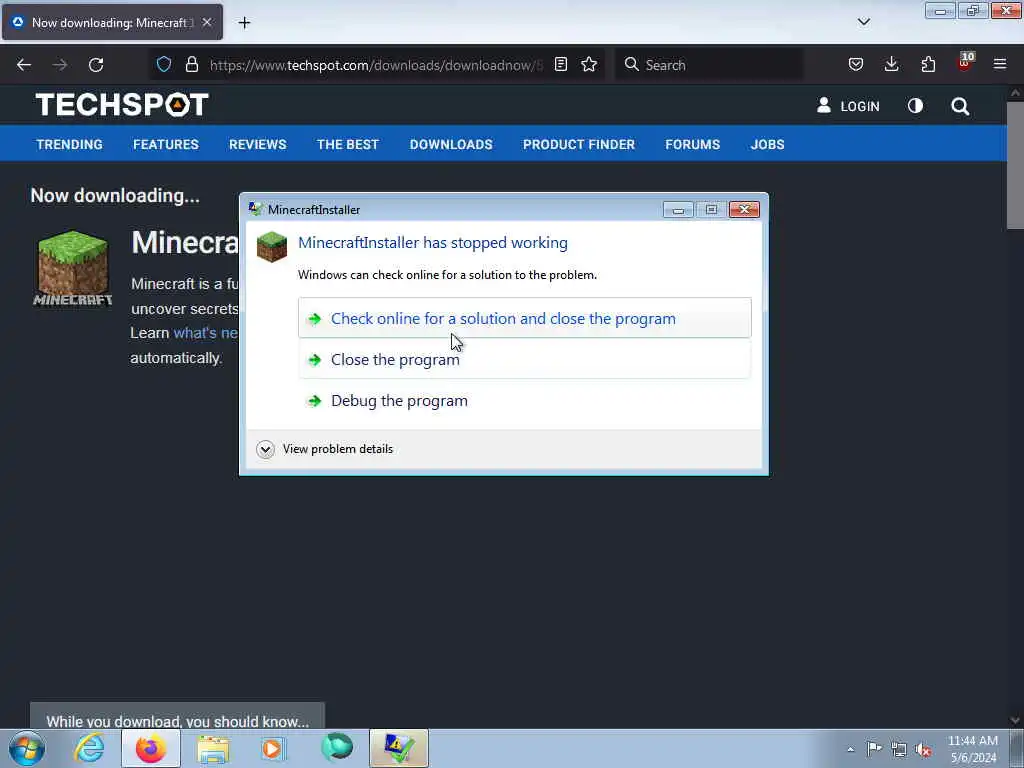Toggle TechSpot dark/light theme icon
This screenshot has height=768, width=1024.
coord(916,106)
